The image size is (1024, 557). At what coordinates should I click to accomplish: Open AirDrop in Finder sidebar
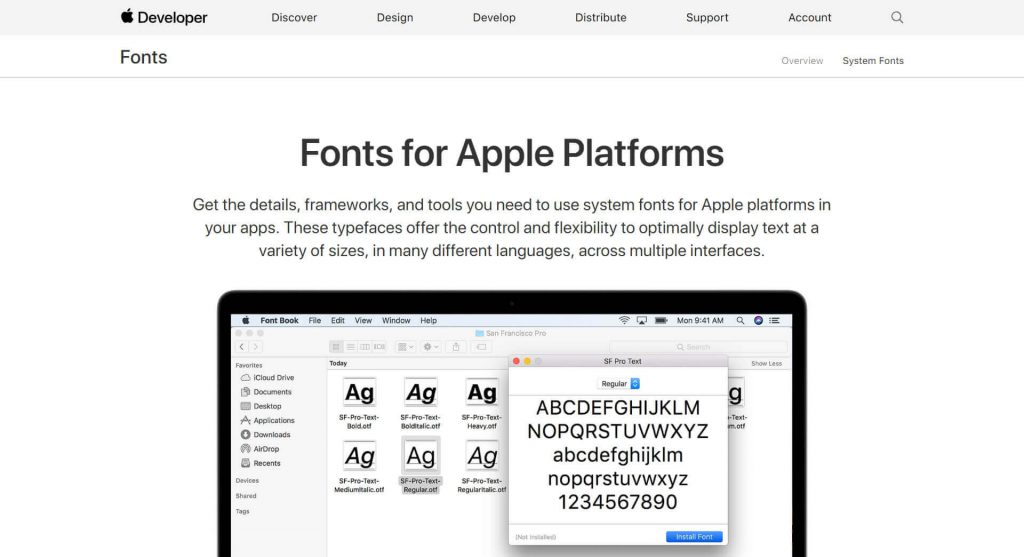click(266, 449)
